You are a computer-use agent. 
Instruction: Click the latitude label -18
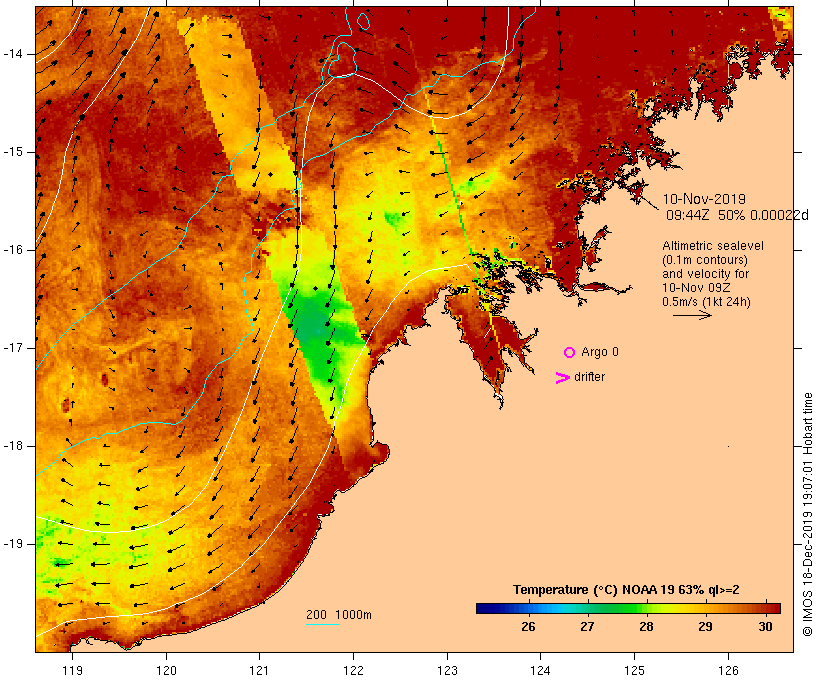(13, 446)
